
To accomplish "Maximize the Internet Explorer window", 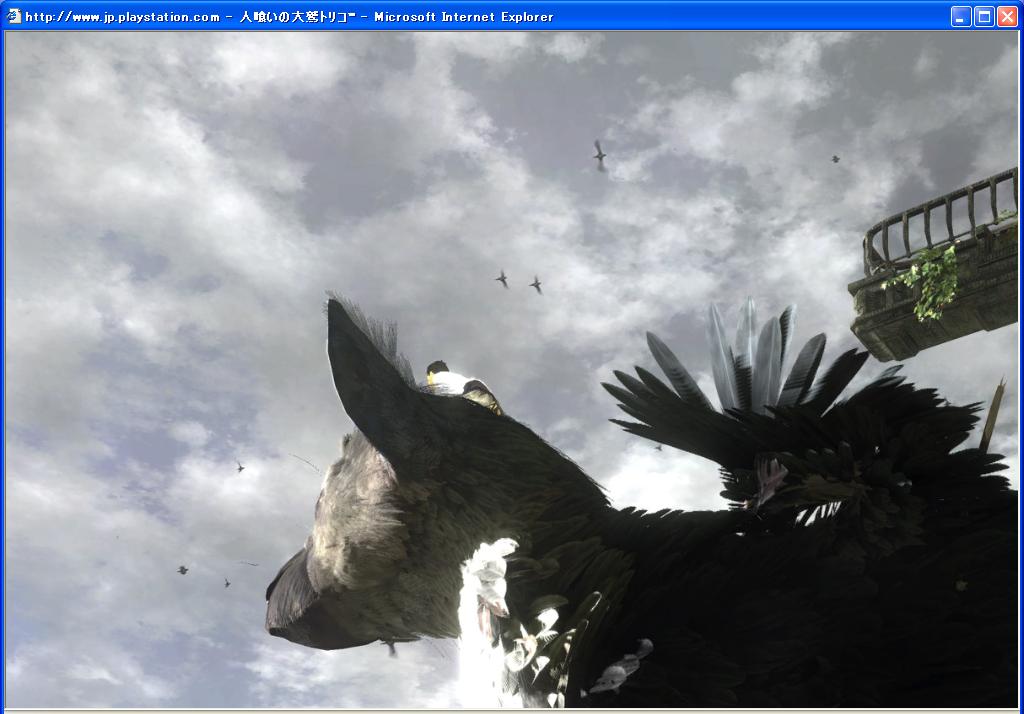I will click(x=984, y=16).
